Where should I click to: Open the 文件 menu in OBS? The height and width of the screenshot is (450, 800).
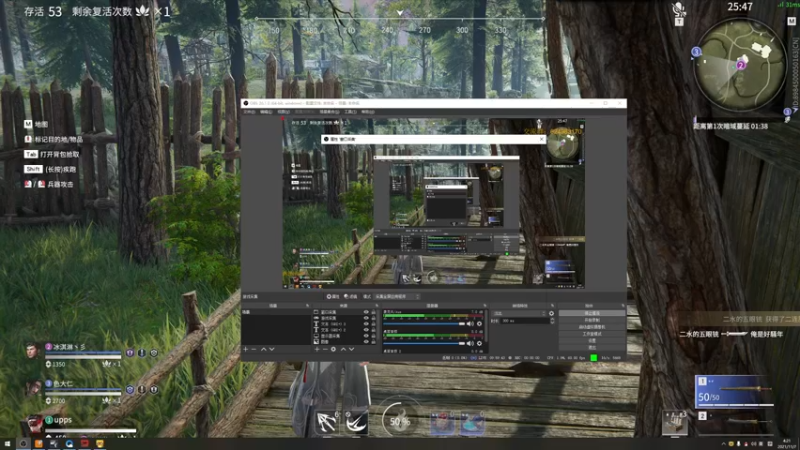click(x=249, y=112)
